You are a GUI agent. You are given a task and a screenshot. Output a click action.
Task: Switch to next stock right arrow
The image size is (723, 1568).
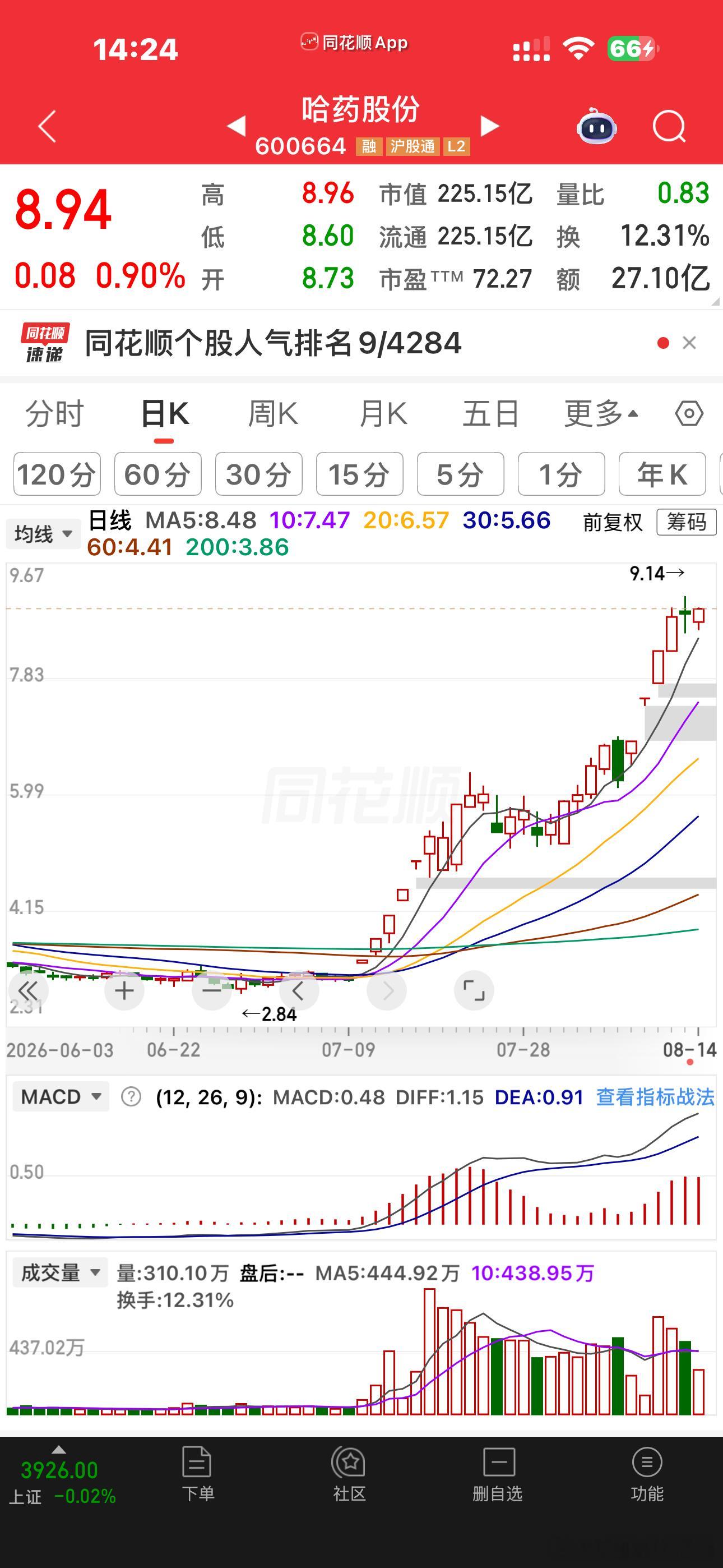click(x=490, y=126)
